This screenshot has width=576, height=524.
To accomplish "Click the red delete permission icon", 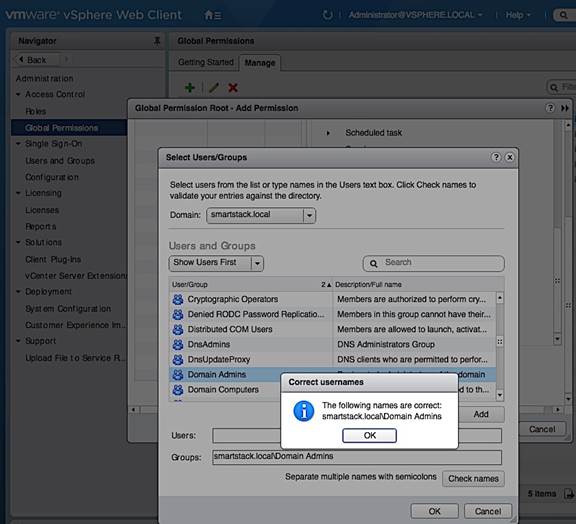I will coord(233,87).
